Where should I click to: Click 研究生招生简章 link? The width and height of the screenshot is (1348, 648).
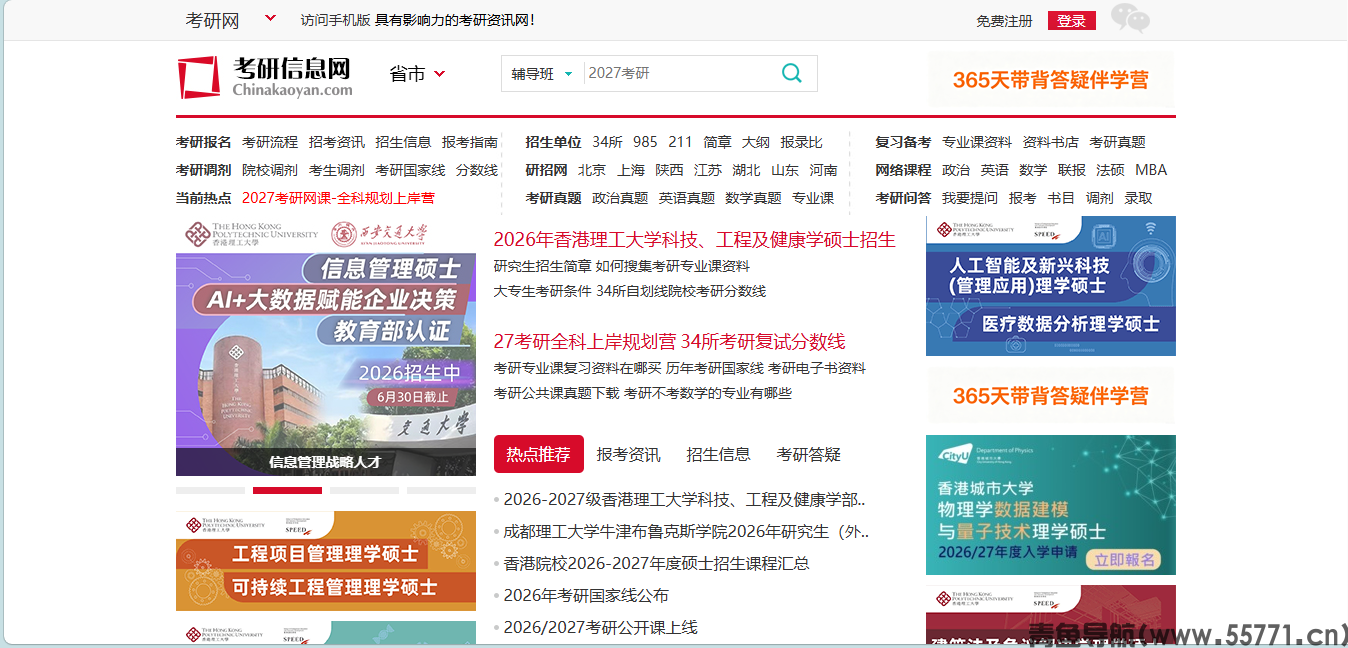pyautogui.click(x=541, y=266)
